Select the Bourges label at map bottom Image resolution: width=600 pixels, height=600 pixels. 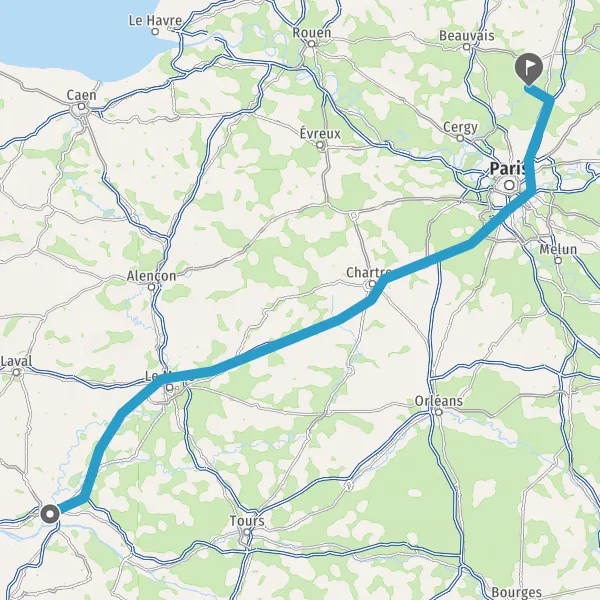(517, 592)
